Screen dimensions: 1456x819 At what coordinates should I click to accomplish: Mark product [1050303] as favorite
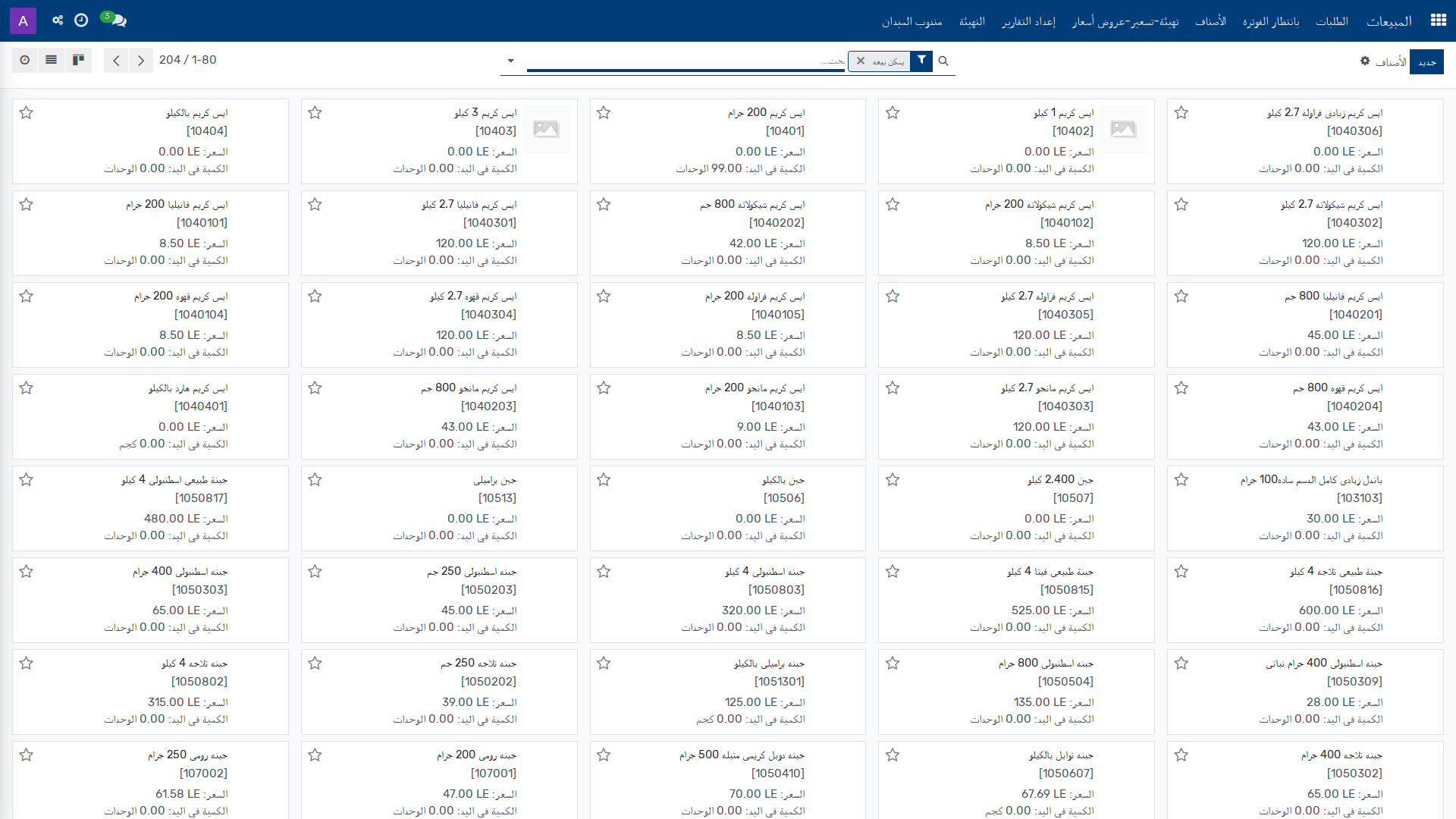pos(27,572)
